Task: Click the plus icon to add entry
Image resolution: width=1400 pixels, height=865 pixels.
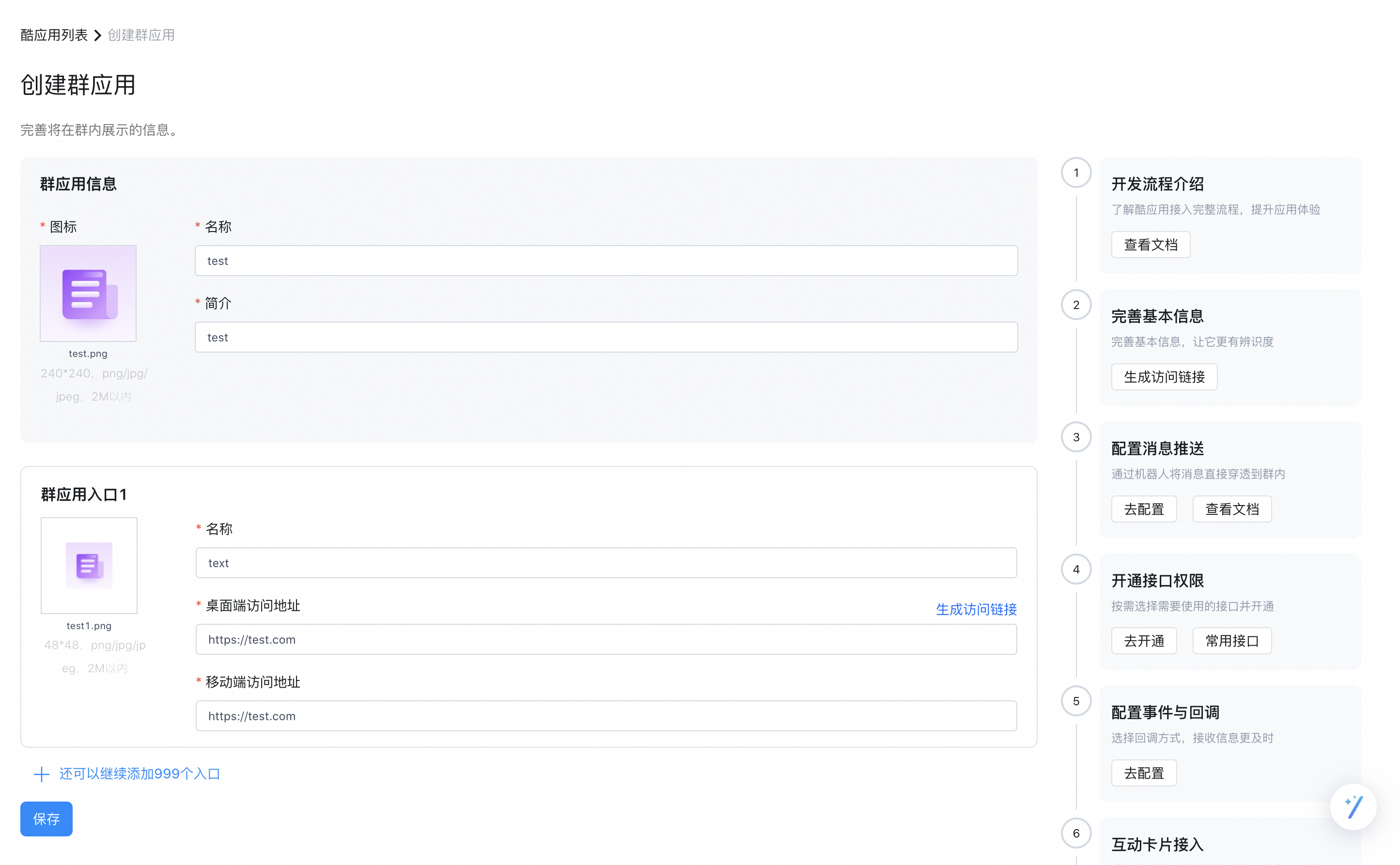Action: pyautogui.click(x=41, y=774)
